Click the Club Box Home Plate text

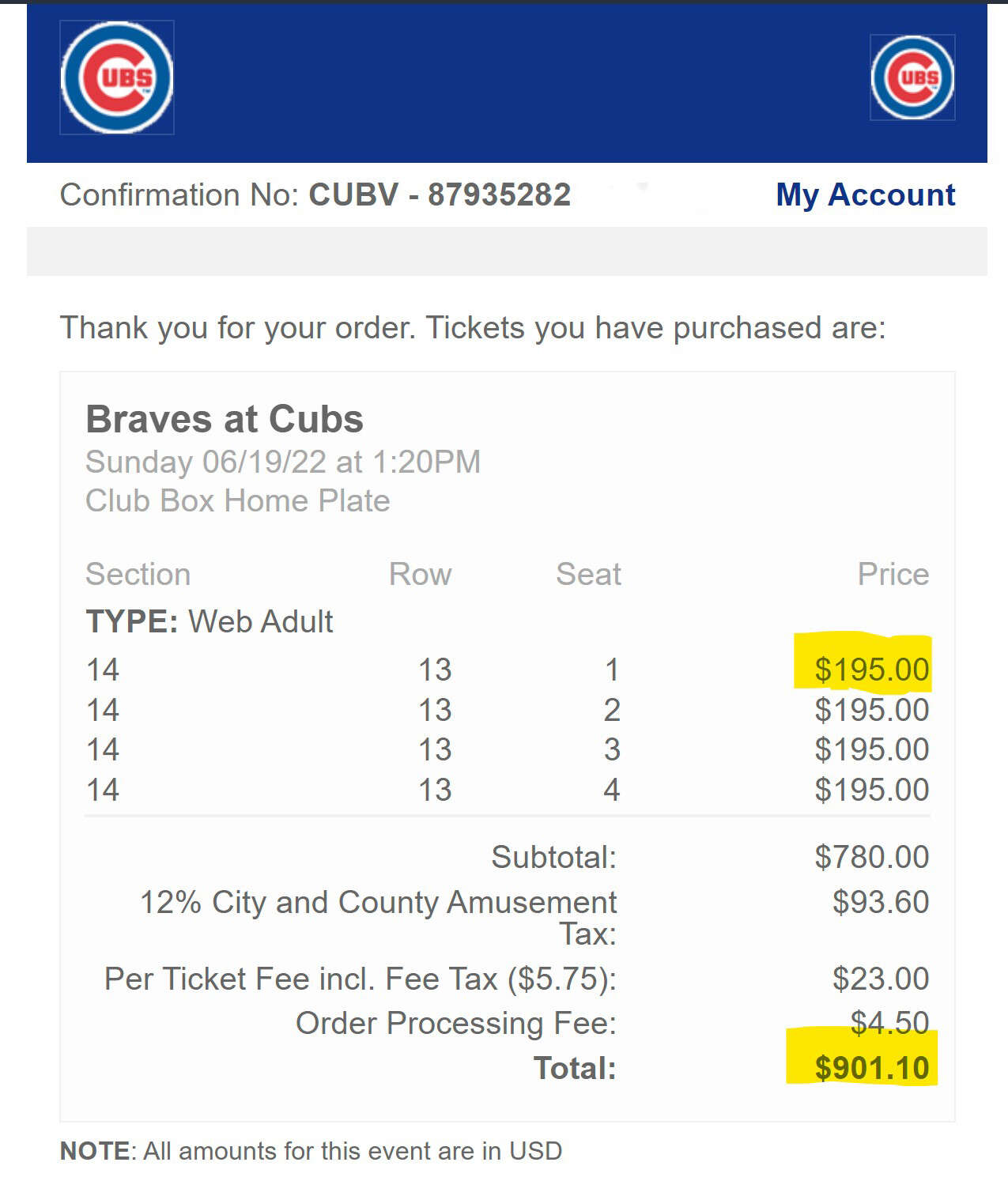point(236,500)
